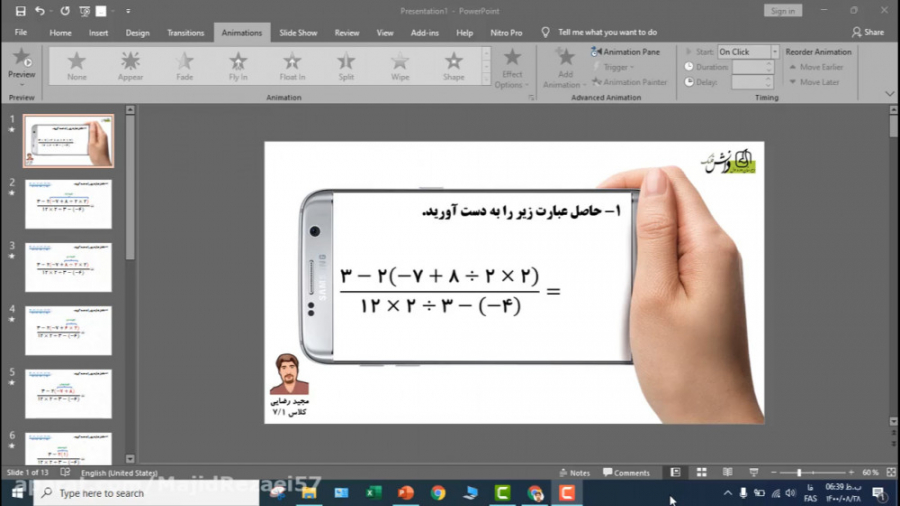The image size is (900, 506).
Task: Click Fit slide to current window icon
Action: [x=891, y=472]
